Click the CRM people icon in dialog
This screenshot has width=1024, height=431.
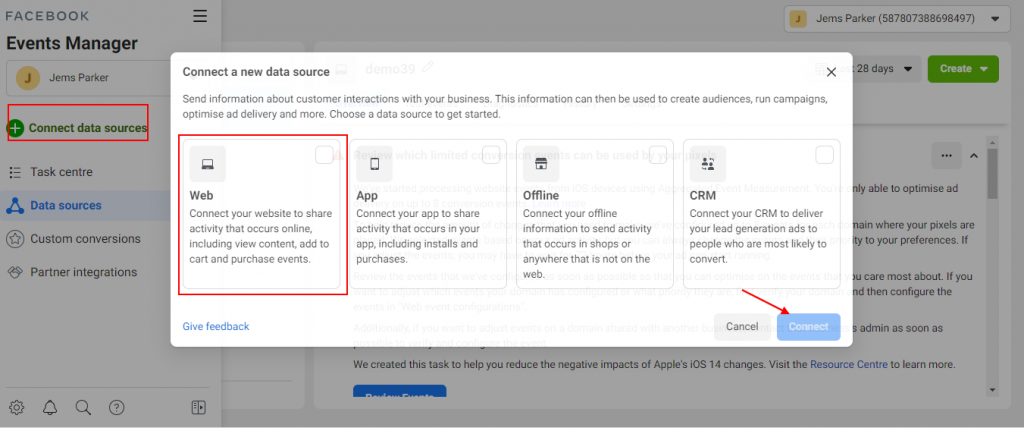click(x=709, y=164)
